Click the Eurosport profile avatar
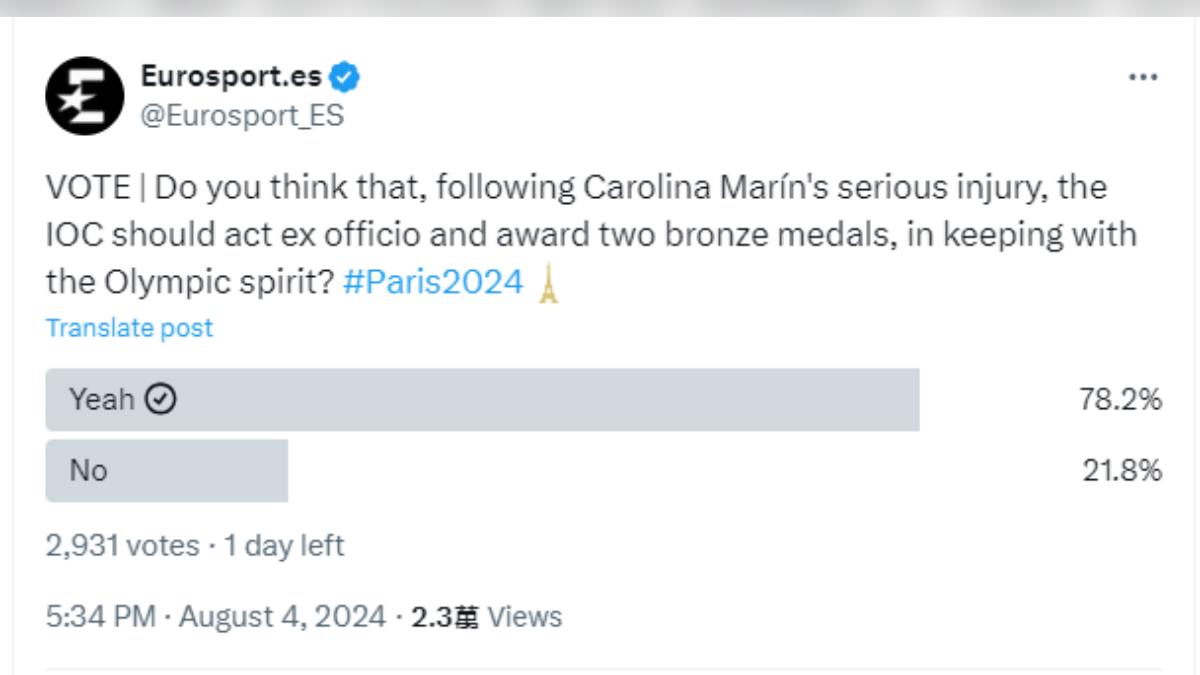Screen dimensions: 1200x675 point(85,96)
